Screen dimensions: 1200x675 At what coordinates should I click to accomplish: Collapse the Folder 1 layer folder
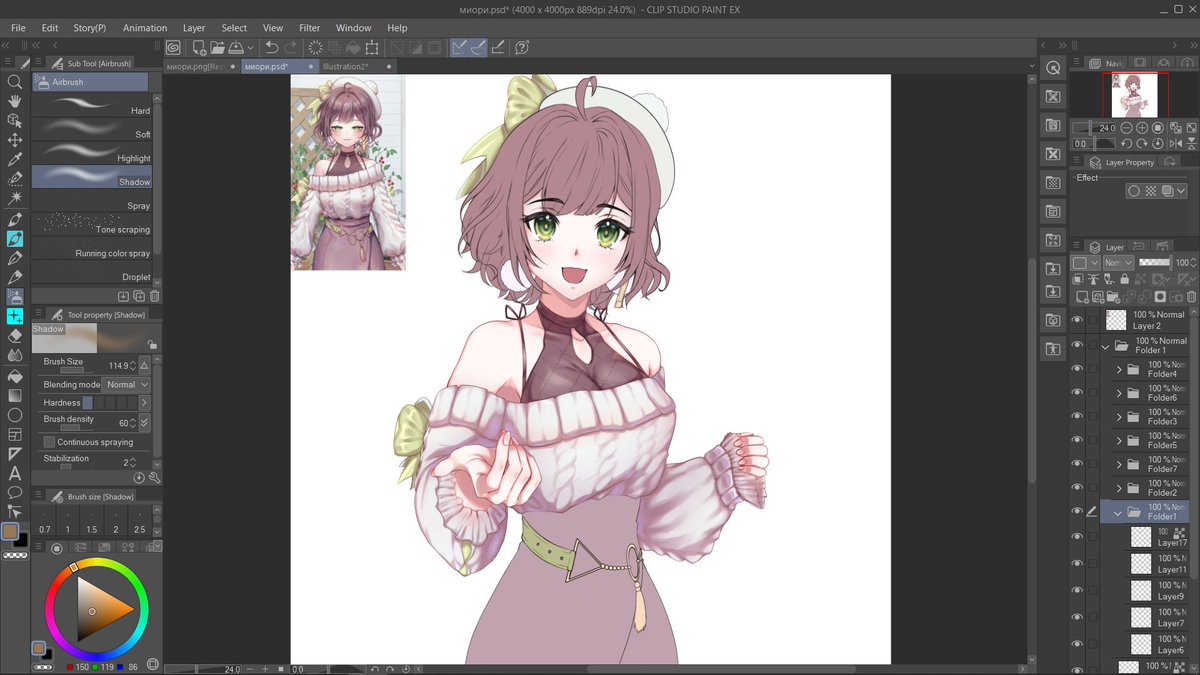click(x=1106, y=346)
